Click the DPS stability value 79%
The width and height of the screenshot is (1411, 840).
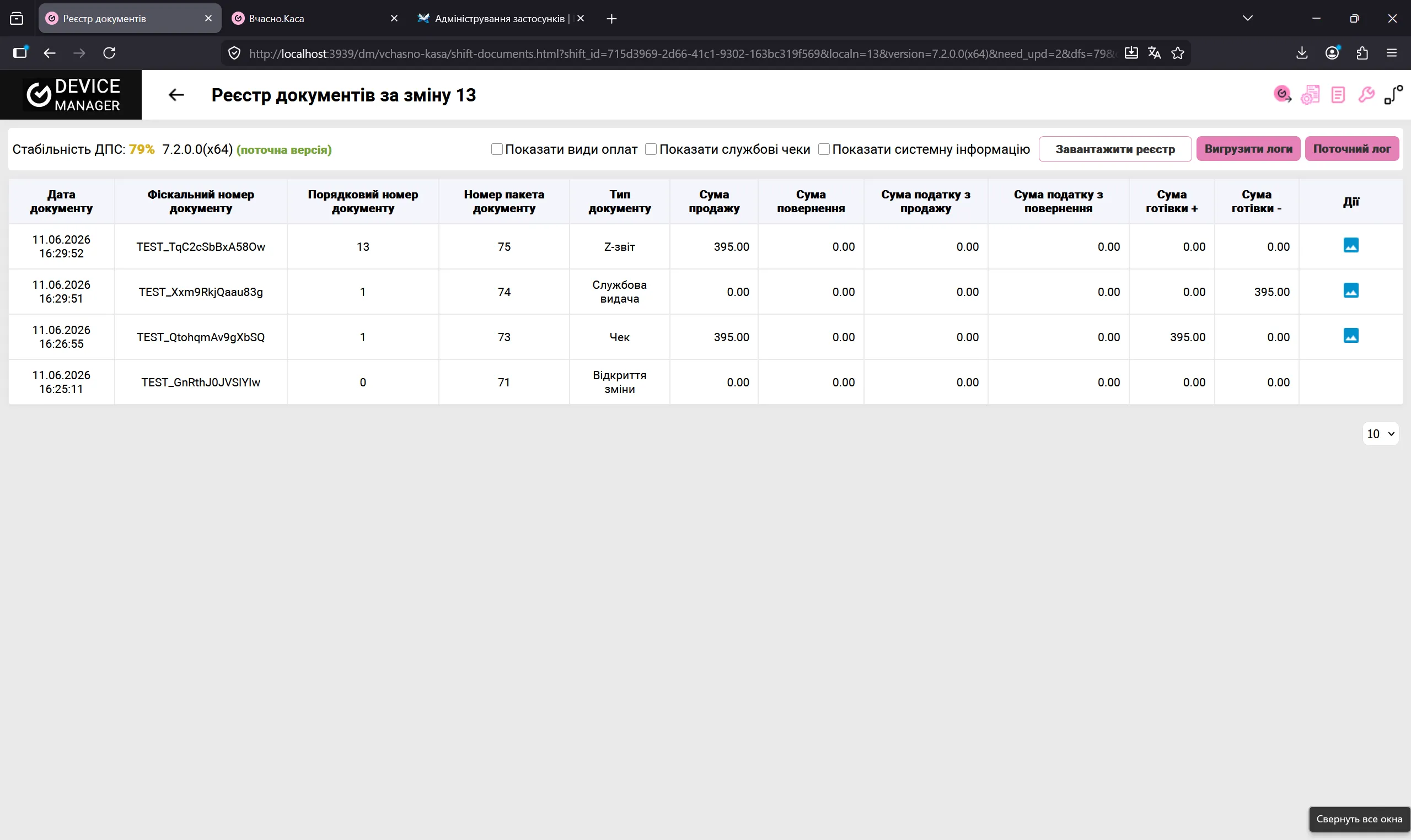click(x=142, y=149)
